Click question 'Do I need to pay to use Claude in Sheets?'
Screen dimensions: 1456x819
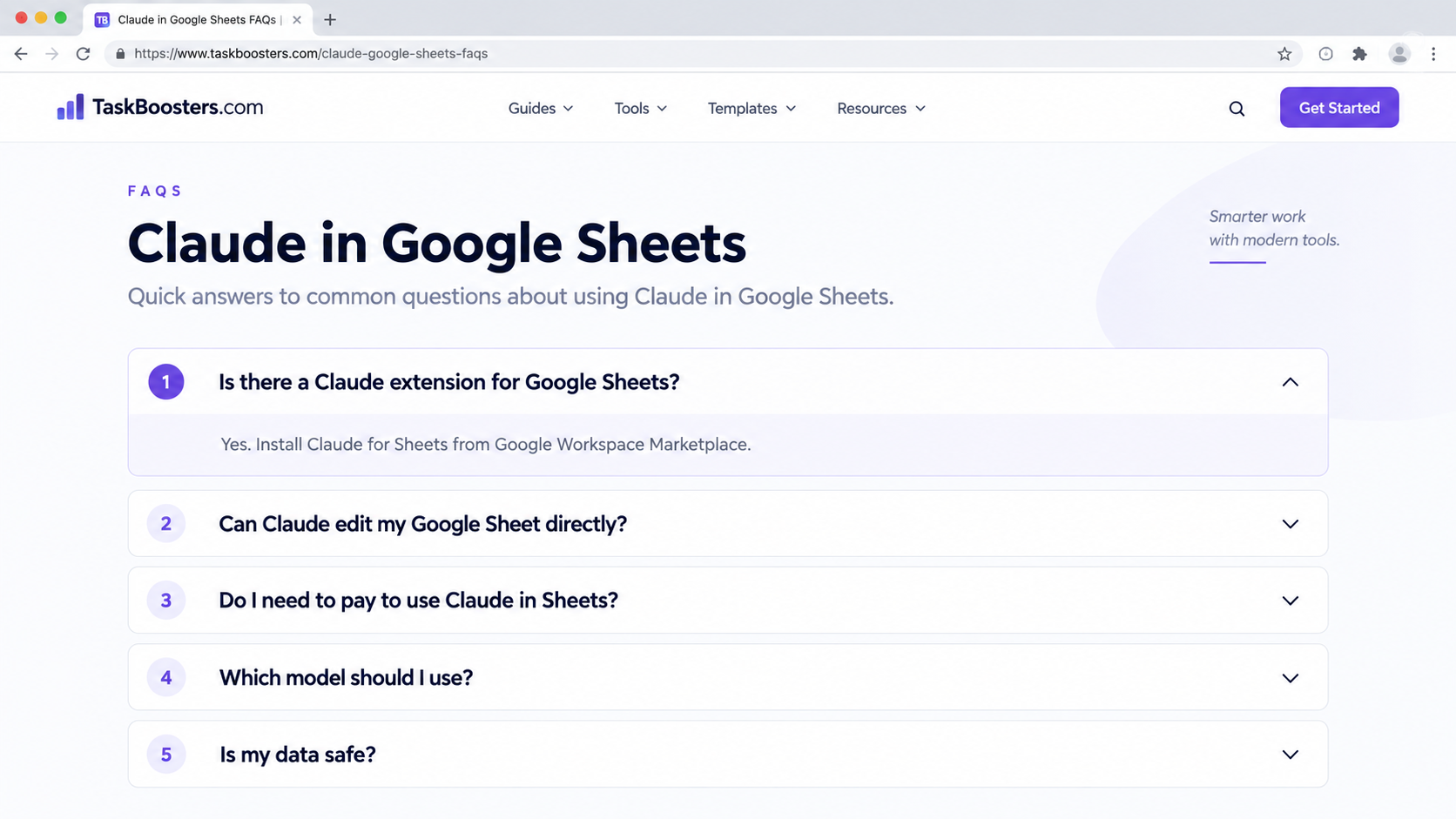tap(418, 601)
